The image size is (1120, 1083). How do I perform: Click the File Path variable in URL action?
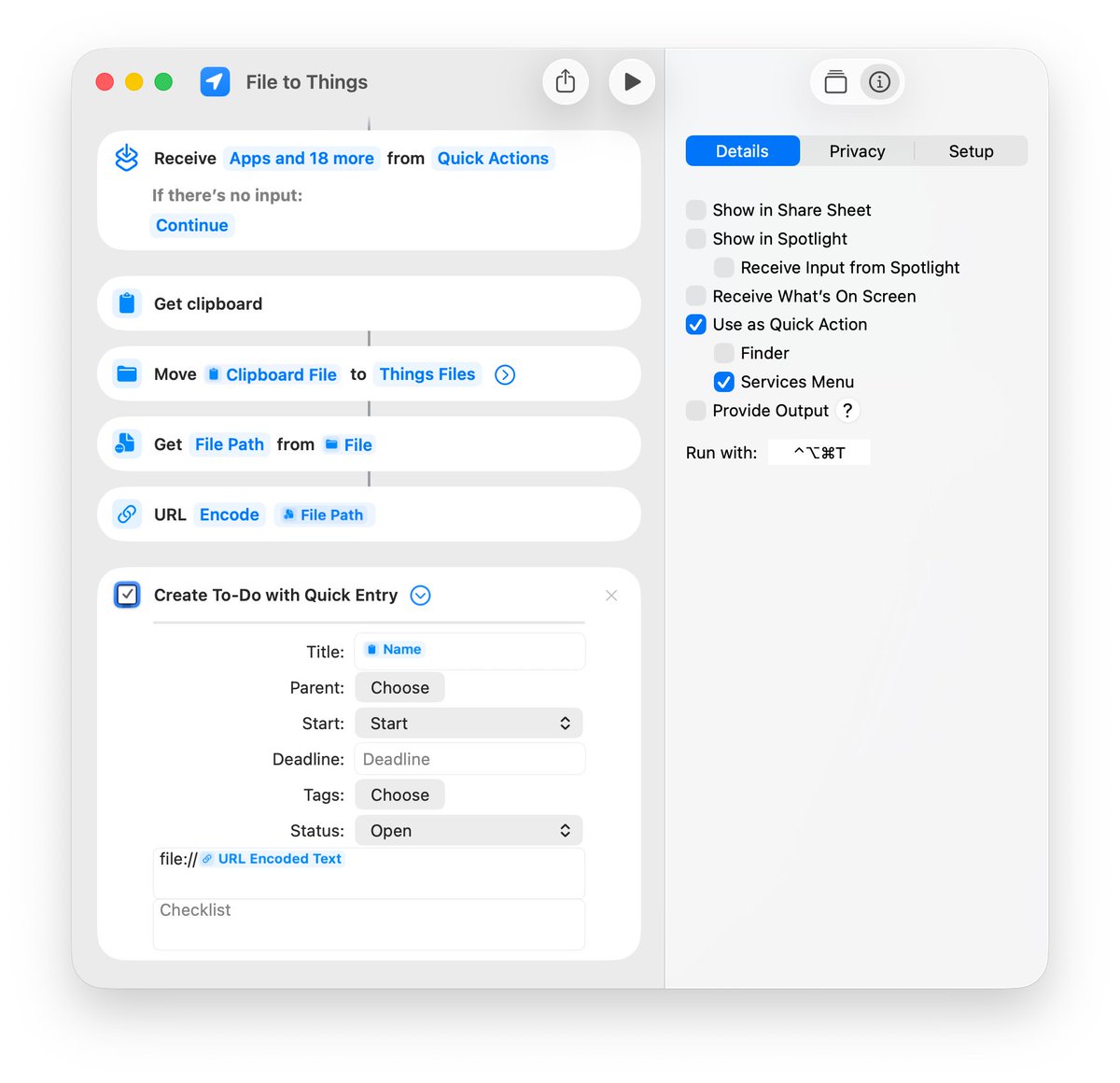pyautogui.click(x=324, y=514)
